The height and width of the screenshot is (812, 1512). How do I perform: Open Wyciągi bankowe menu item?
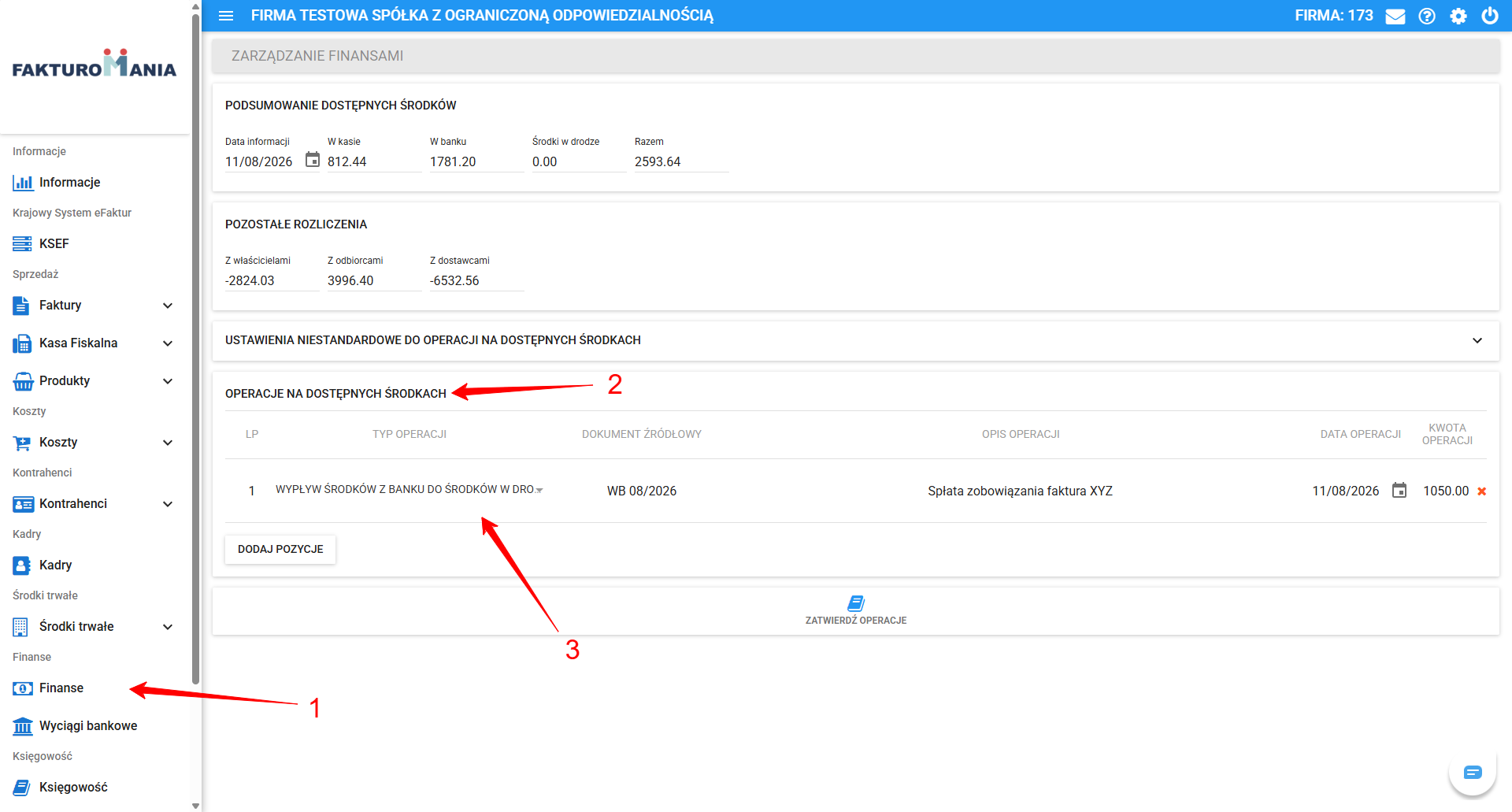95,726
